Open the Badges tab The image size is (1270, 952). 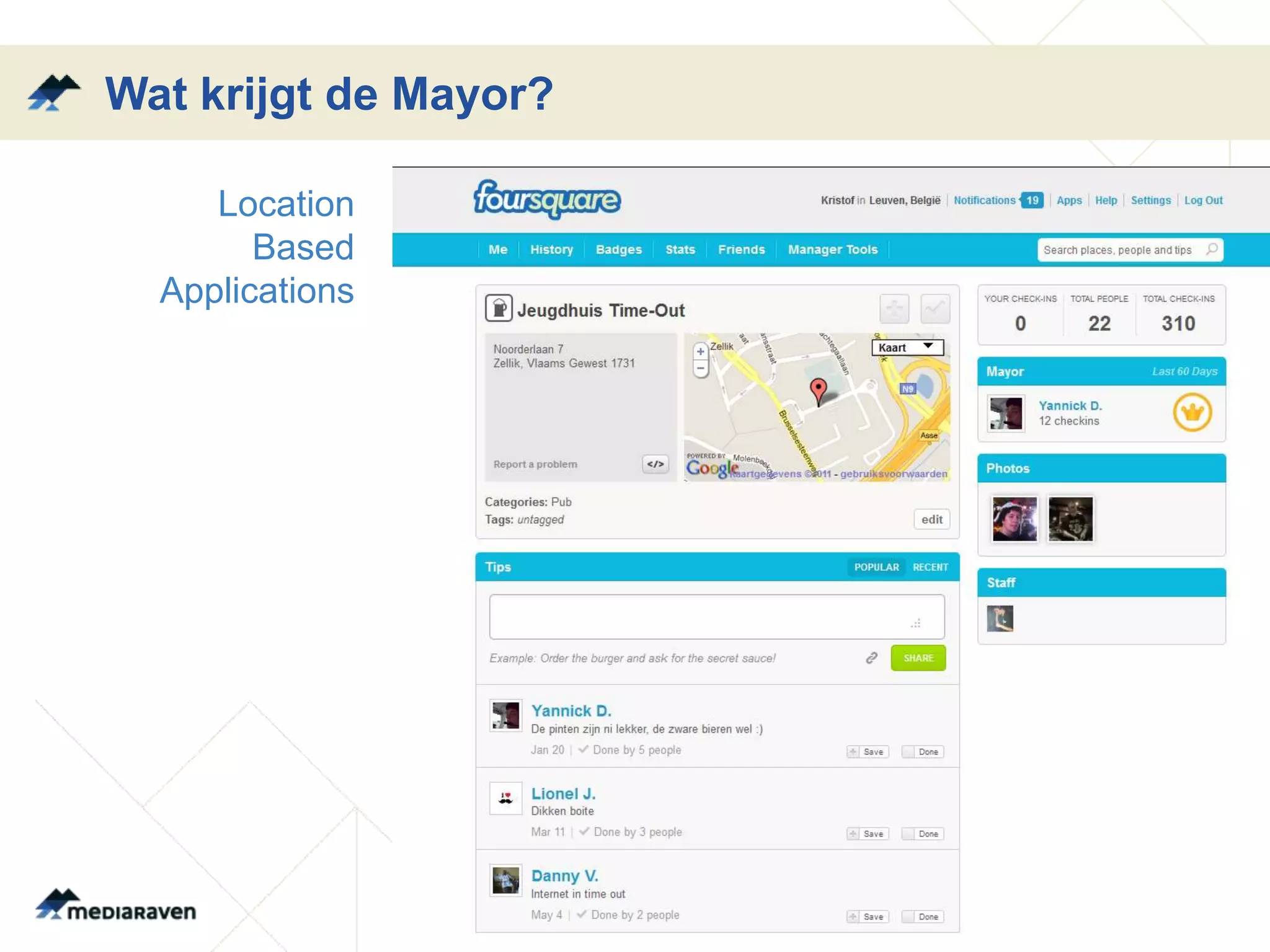point(618,249)
